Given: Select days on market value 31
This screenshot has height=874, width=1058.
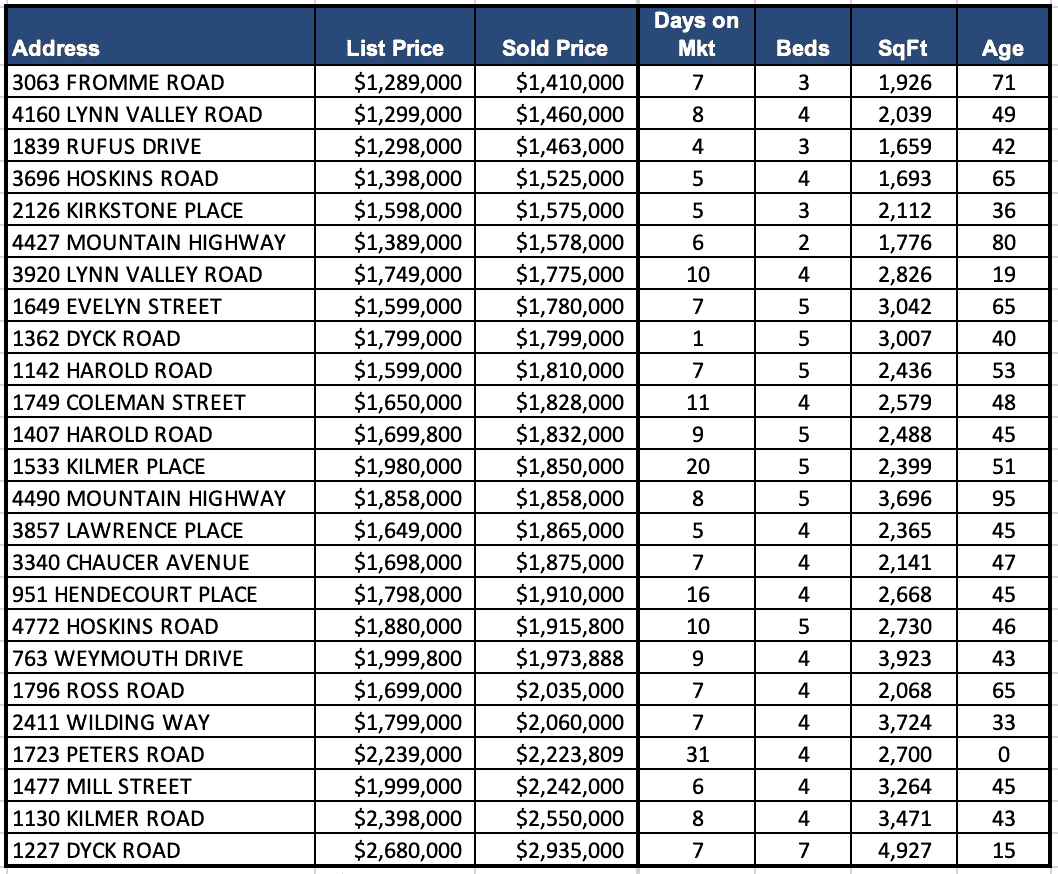Looking at the screenshot, I should point(697,754).
